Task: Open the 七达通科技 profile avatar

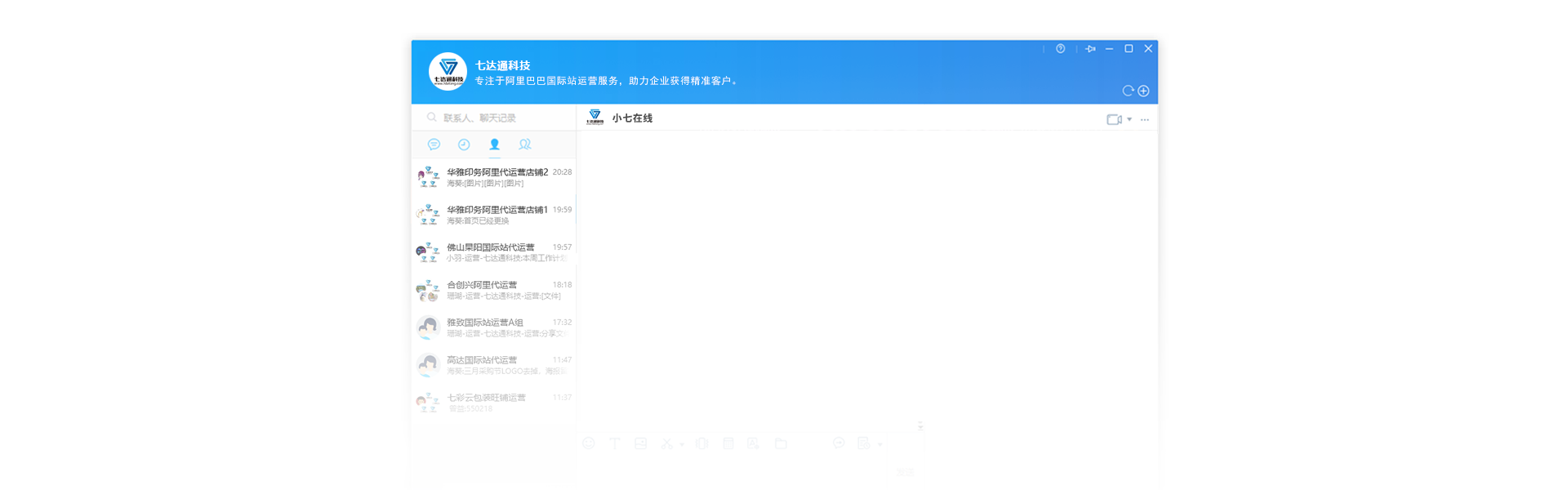Action: pyautogui.click(x=448, y=72)
